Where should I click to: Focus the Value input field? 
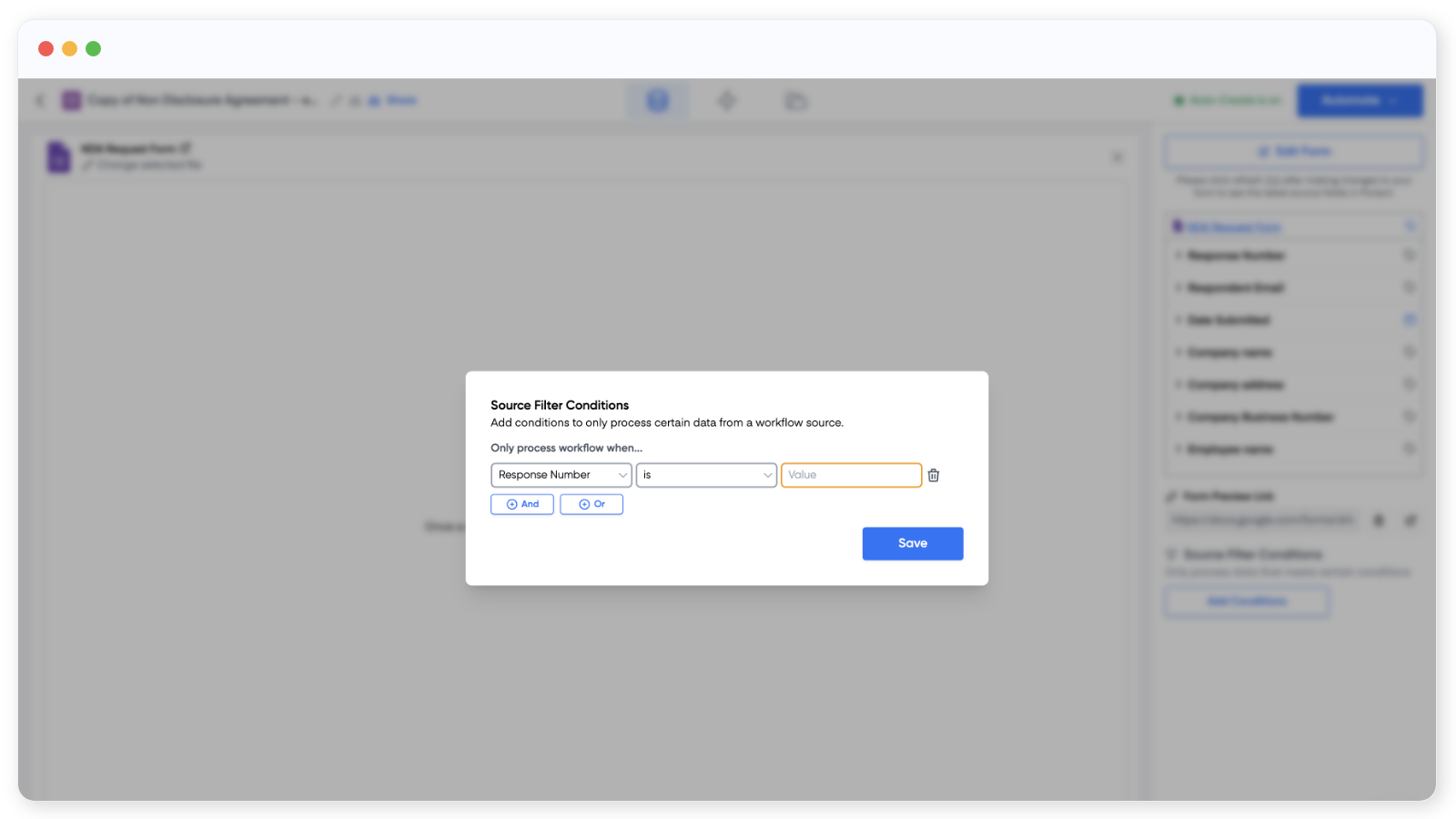(850, 475)
